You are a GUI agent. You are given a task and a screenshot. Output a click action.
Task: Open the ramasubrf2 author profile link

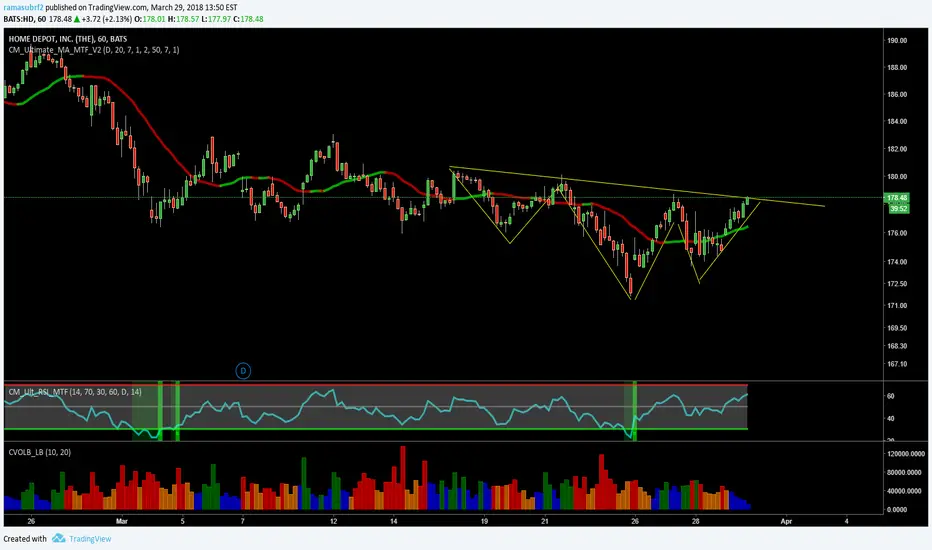[x=23, y=7]
